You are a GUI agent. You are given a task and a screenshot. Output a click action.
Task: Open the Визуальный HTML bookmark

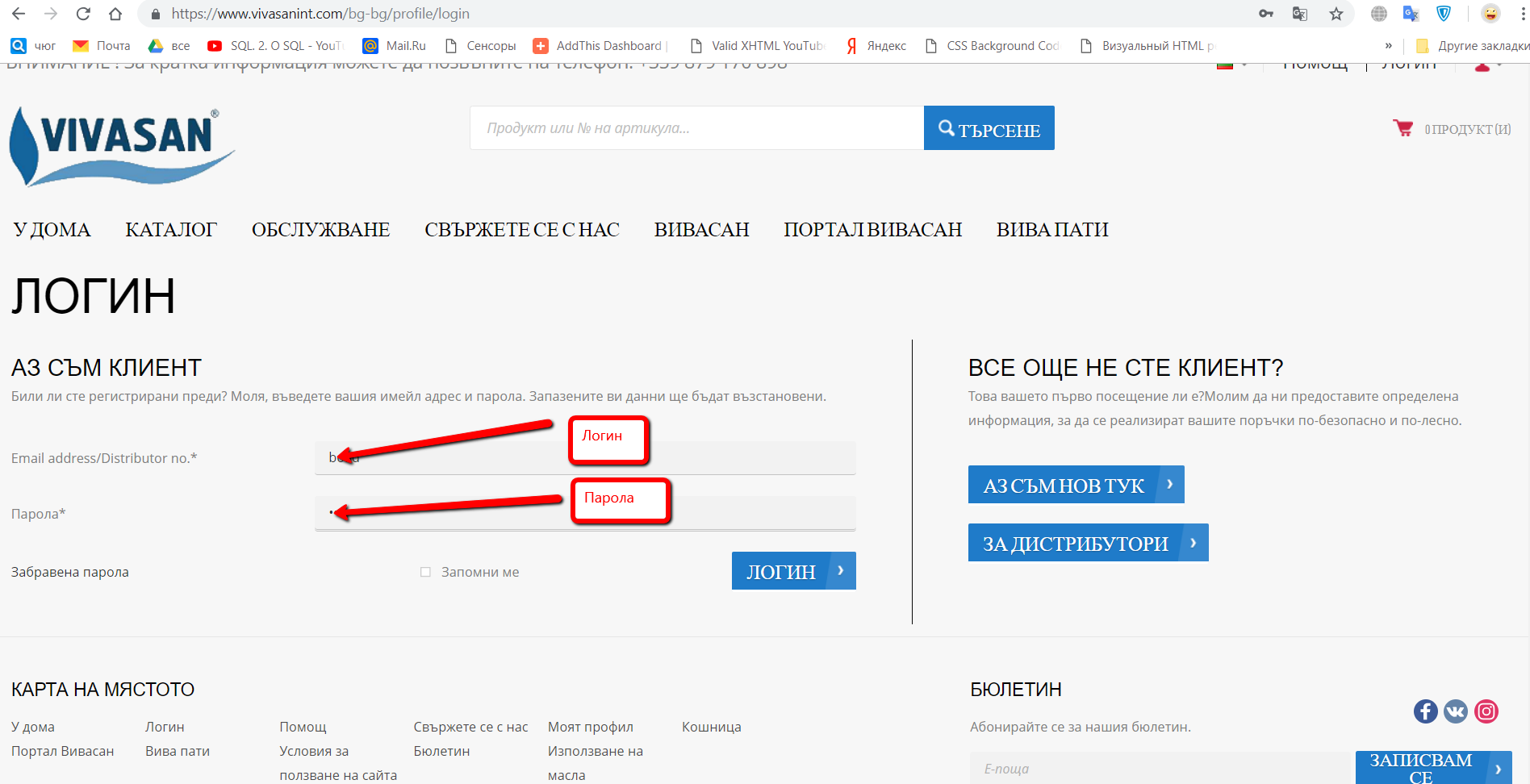[x=1148, y=46]
